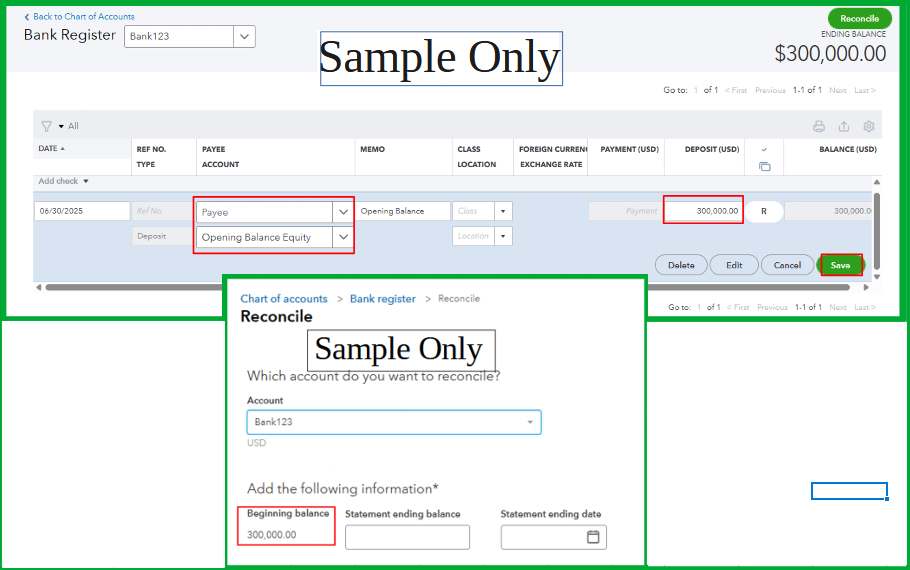
Task: Click the green Reconcile button
Action: pyautogui.click(x=860, y=19)
